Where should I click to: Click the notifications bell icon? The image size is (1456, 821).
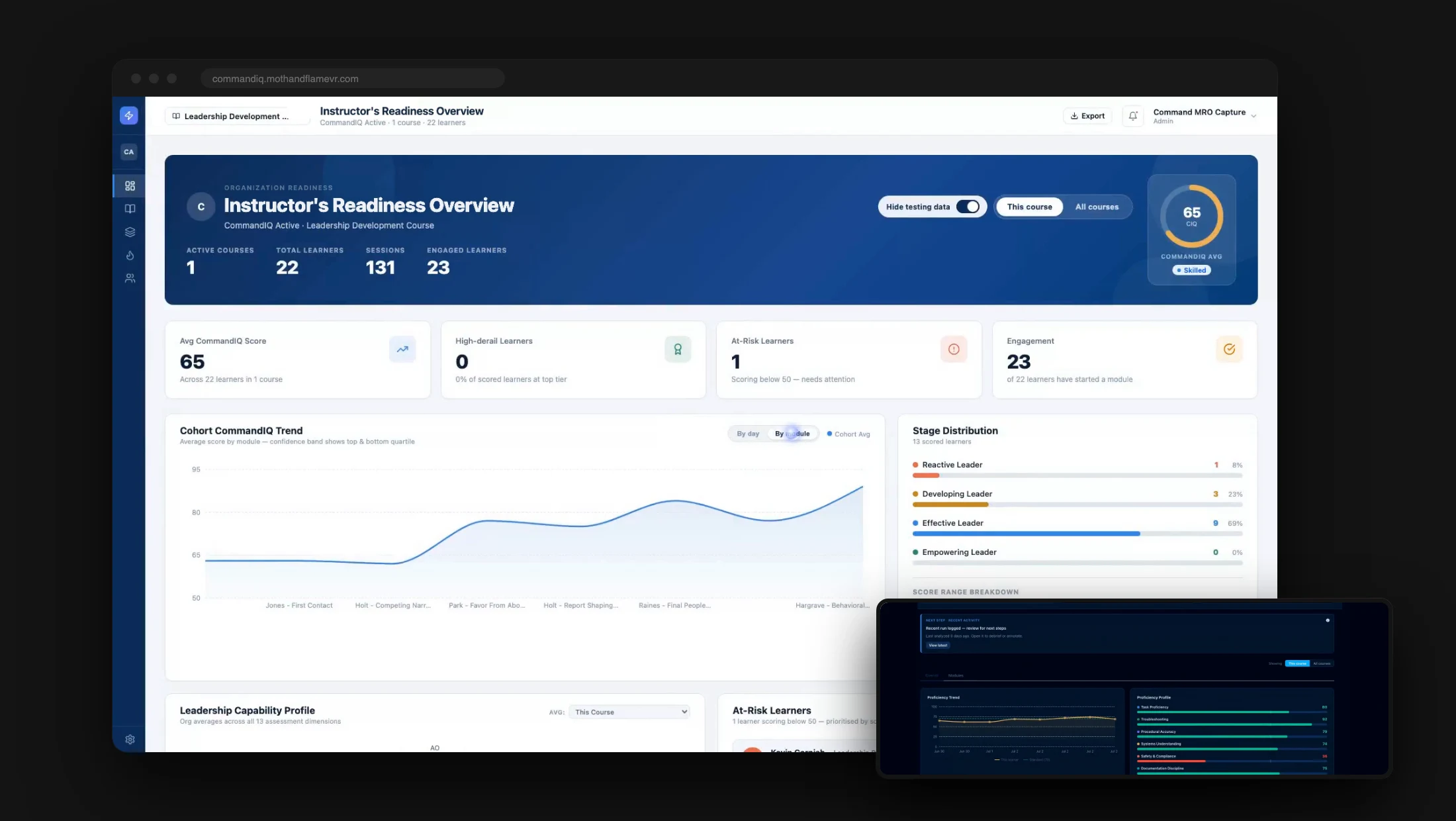pos(1133,116)
